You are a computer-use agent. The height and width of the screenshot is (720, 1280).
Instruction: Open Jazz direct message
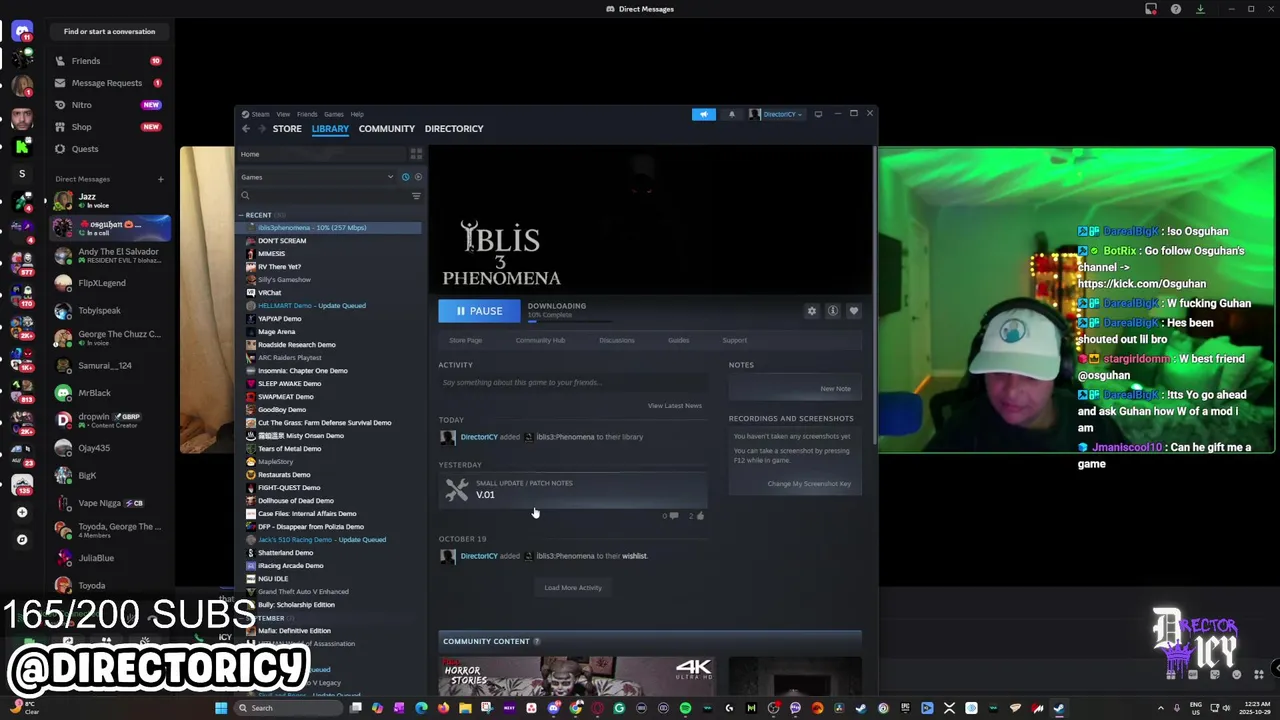[x=110, y=201]
